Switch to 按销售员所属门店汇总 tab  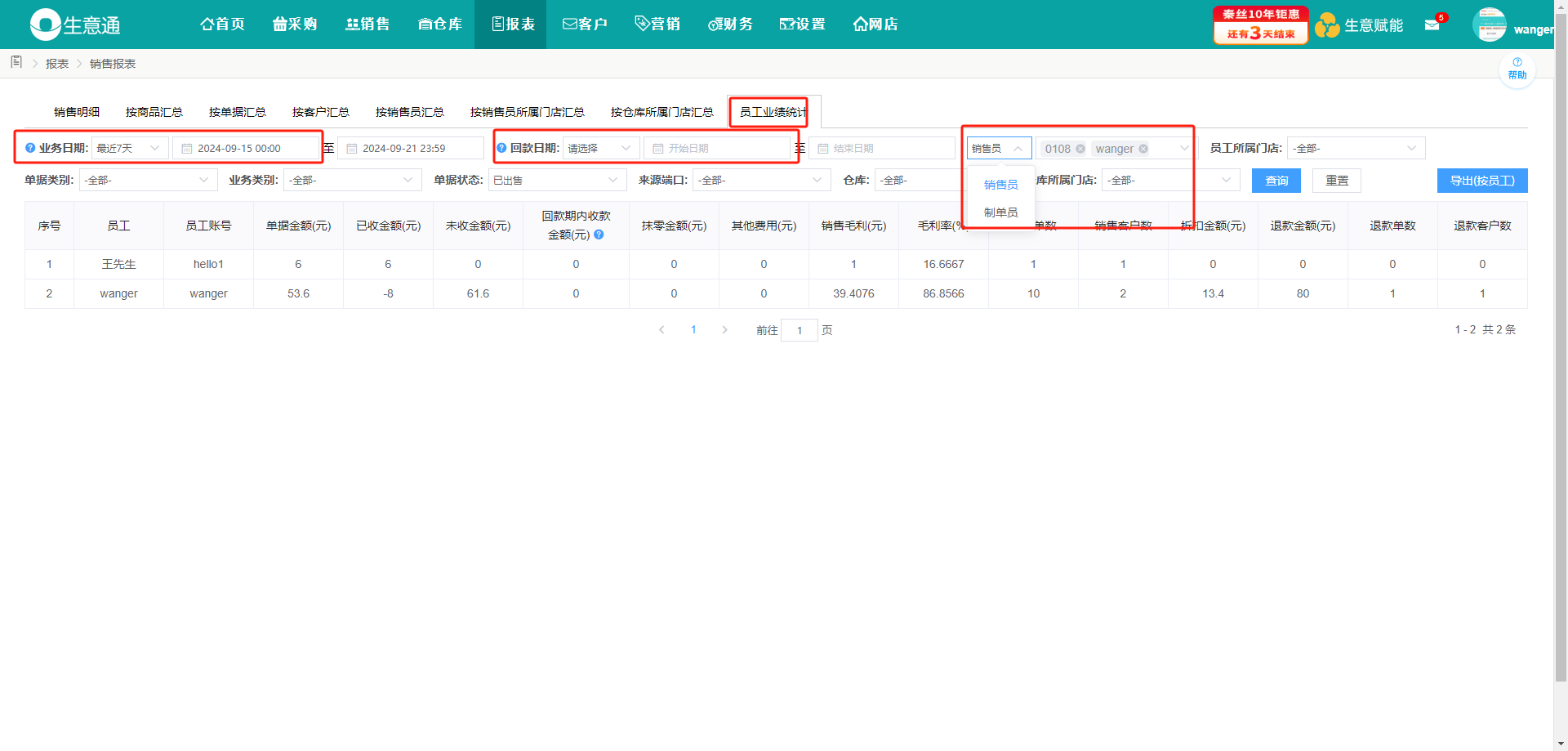[x=528, y=112]
